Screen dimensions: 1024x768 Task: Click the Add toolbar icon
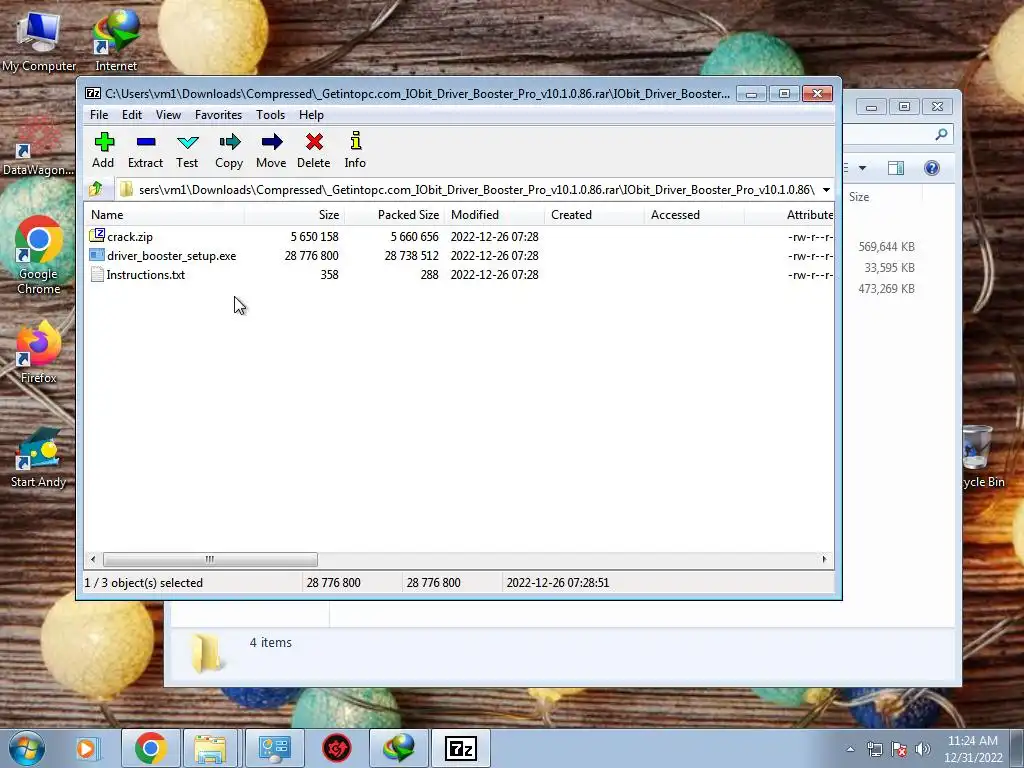103,150
